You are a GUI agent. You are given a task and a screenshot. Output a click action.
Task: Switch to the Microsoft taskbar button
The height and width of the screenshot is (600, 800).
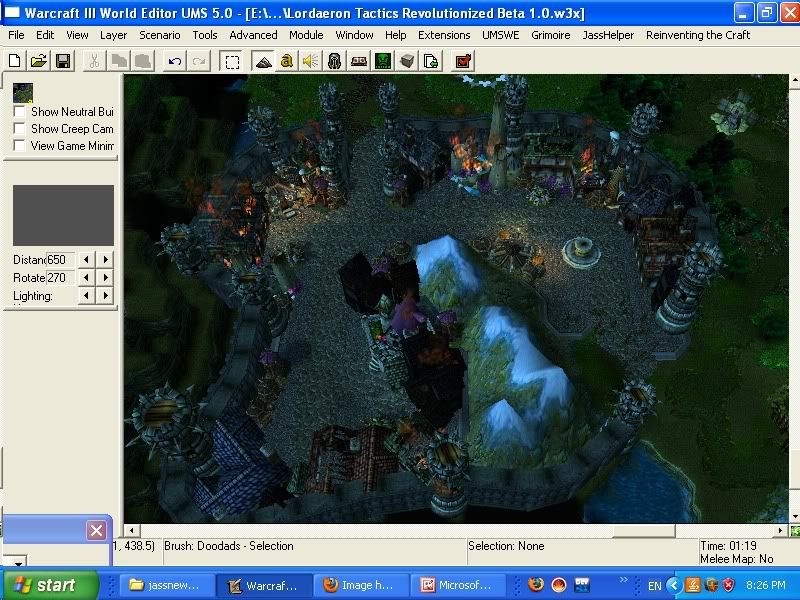click(x=458, y=585)
